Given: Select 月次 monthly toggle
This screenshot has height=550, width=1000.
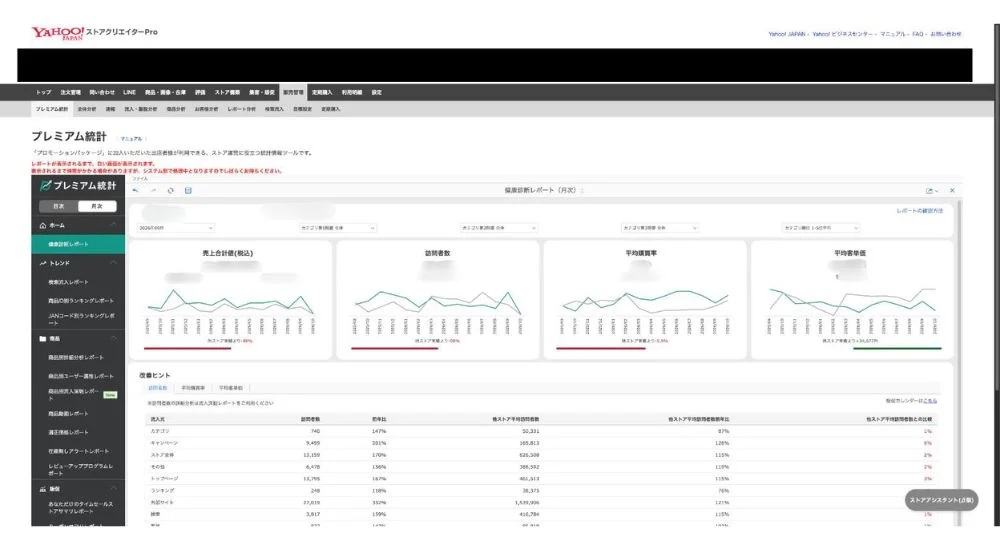Looking at the screenshot, I should coord(97,206).
